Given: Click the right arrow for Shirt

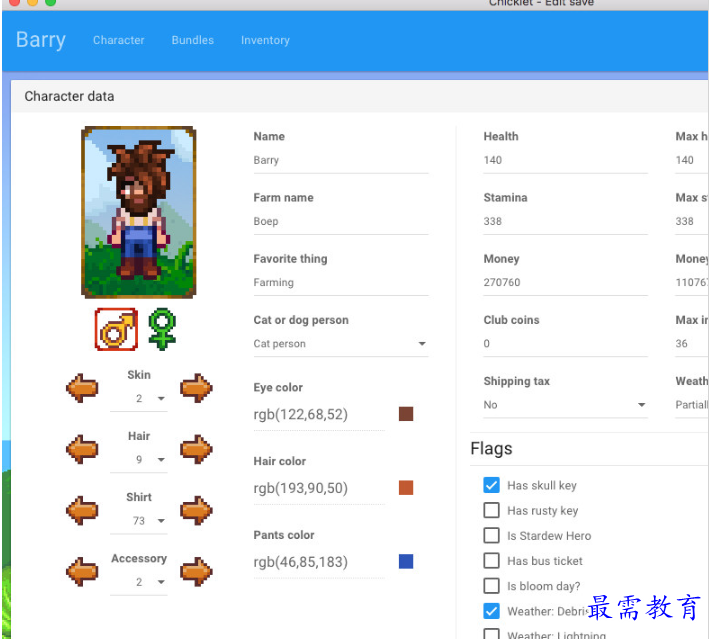Looking at the screenshot, I should pyautogui.click(x=196, y=510).
